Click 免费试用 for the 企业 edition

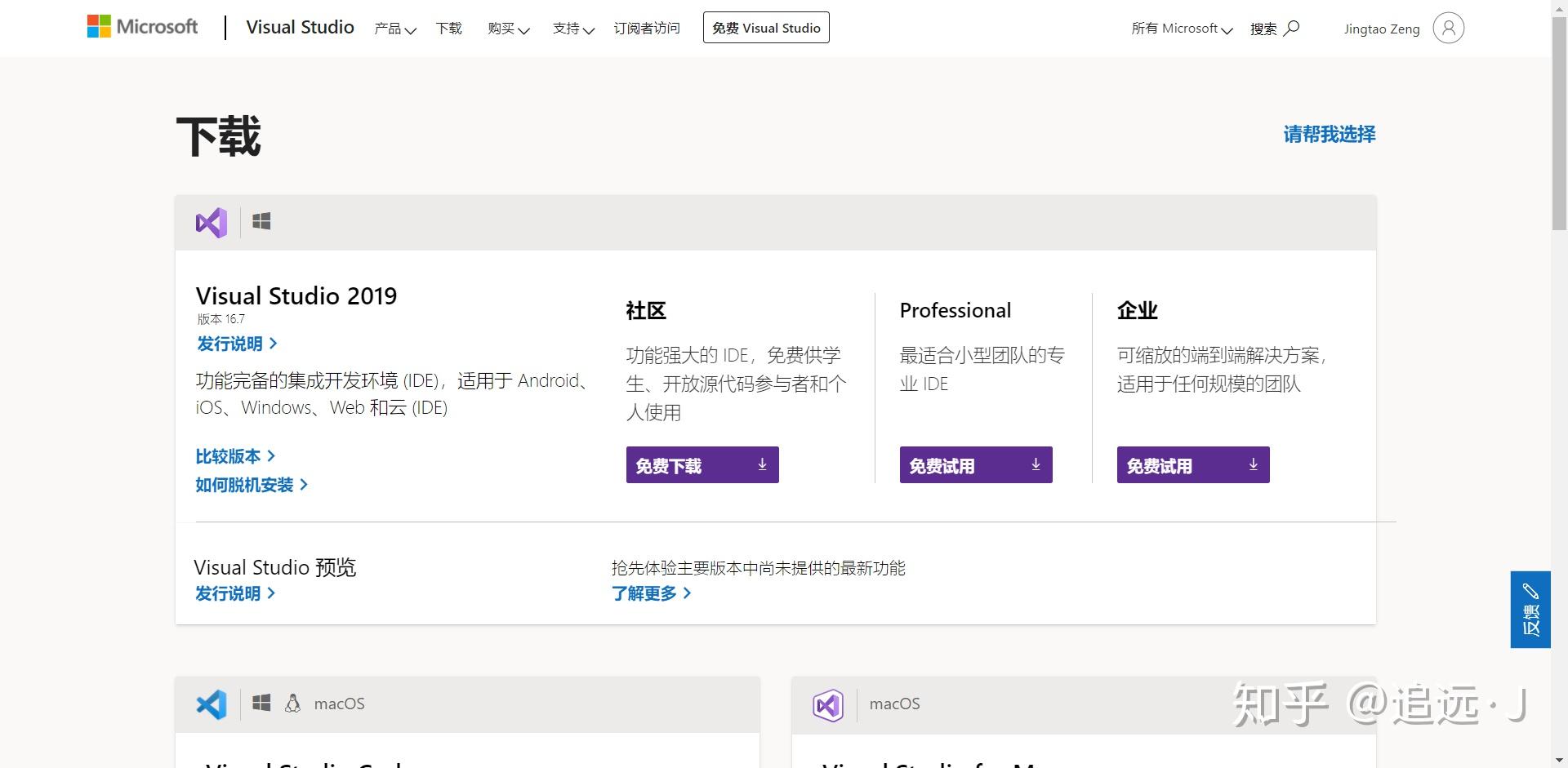point(1193,465)
